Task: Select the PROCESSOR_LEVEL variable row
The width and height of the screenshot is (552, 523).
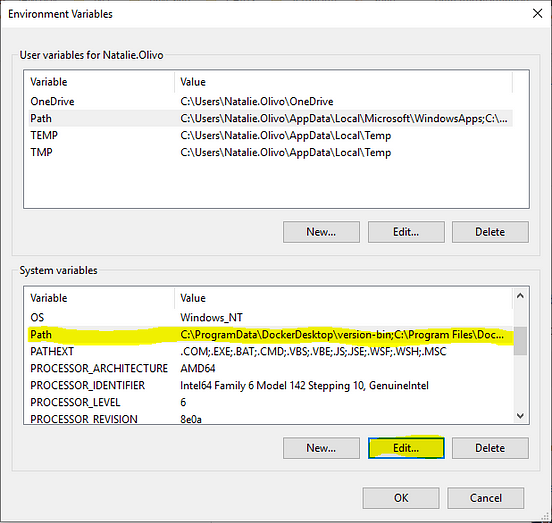Action: pyautogui.click(x=270, y=402)
